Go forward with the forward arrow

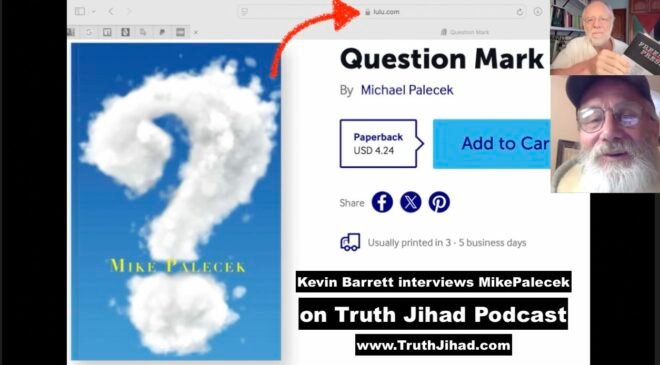point(129,12)
